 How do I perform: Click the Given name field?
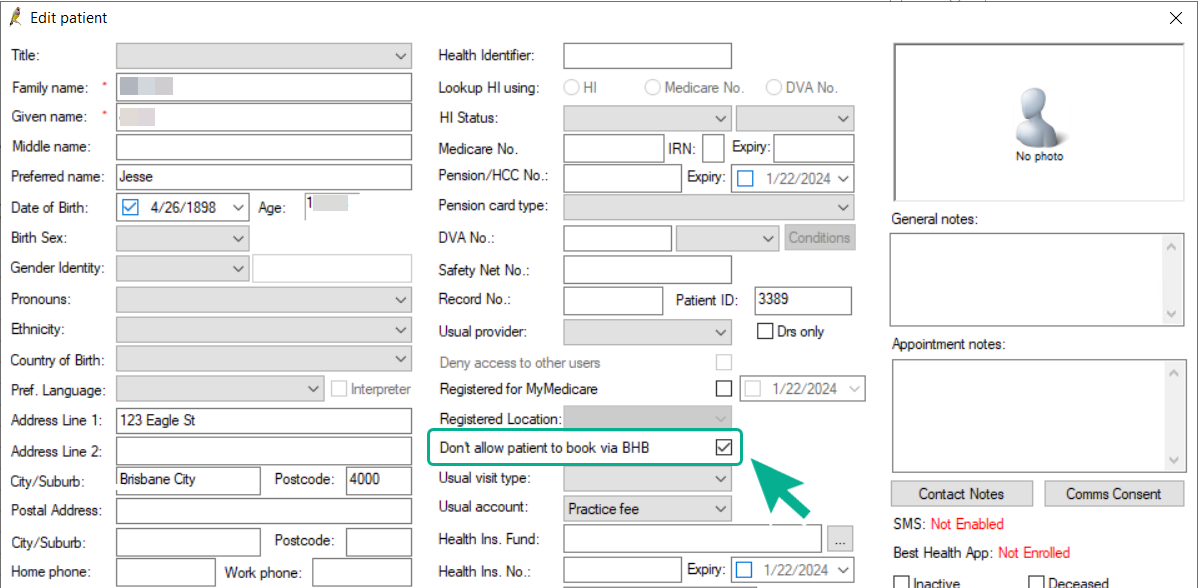click(264, 117)
